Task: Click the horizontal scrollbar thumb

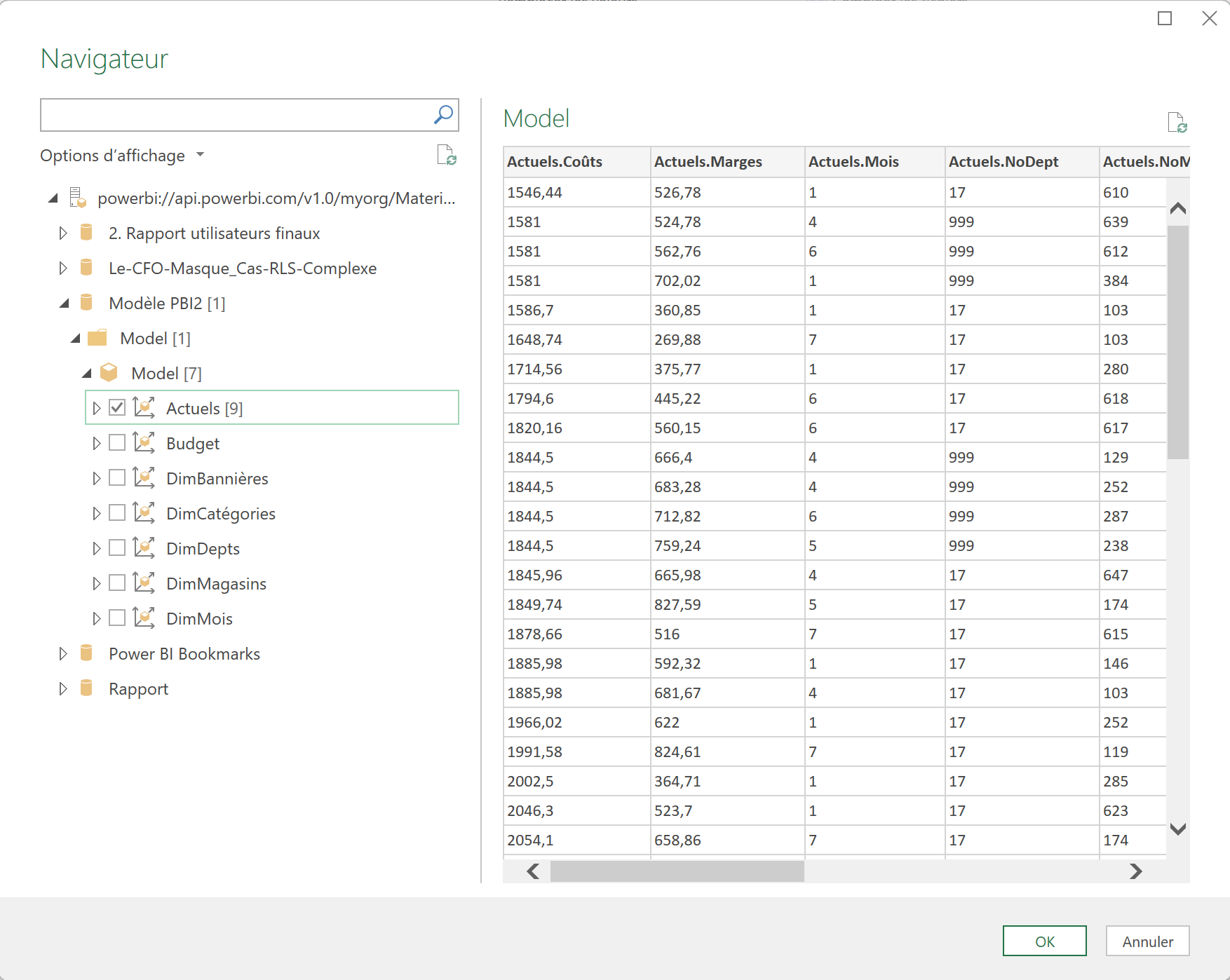Action: pyautogui.click(x=677, y=871)
